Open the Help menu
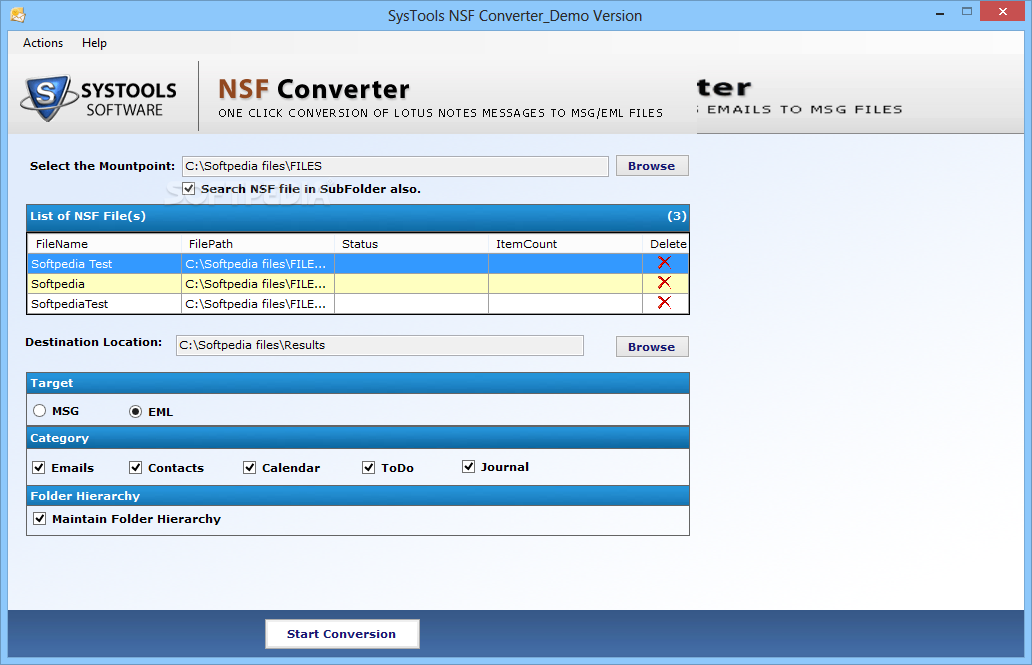 coord(94,43)
